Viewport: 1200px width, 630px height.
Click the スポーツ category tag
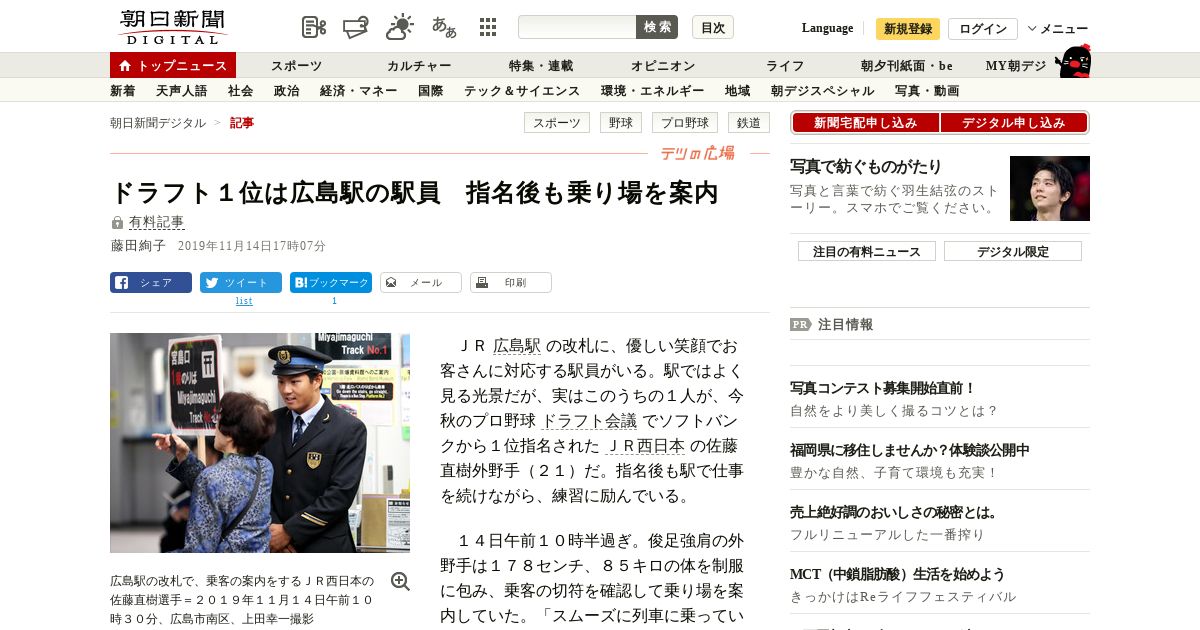coord(556,123)
